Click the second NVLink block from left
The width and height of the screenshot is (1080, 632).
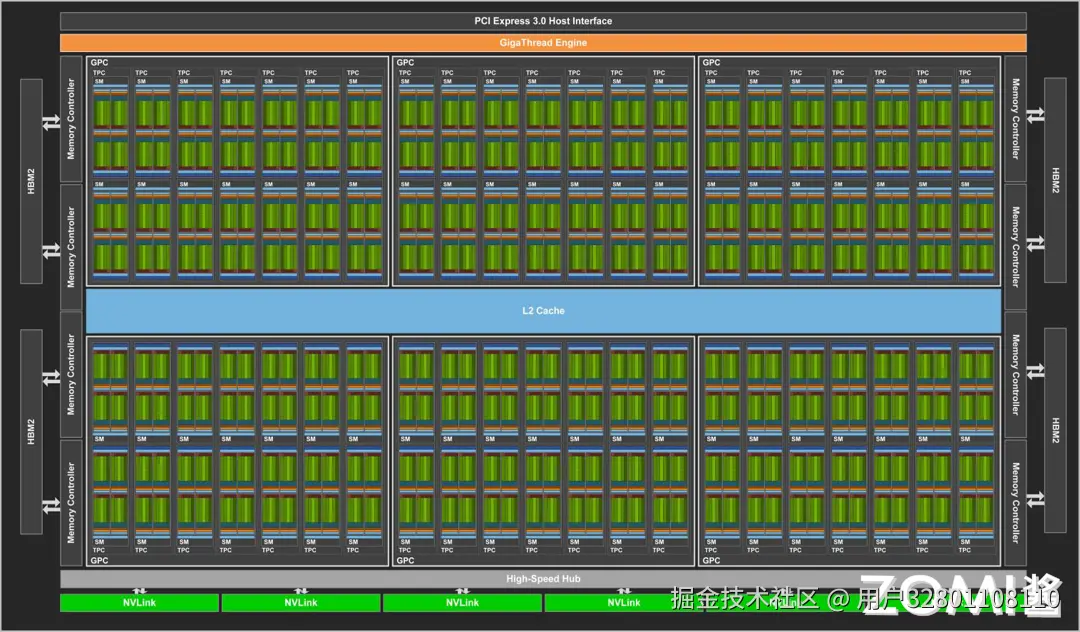pyautogui.click(x=300, y=603)
